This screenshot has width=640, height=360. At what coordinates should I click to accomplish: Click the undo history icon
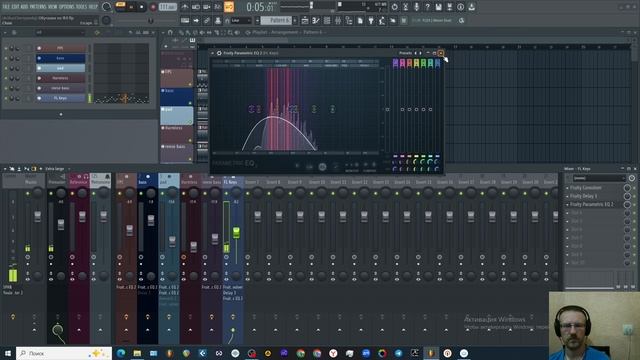pos(394,7)
